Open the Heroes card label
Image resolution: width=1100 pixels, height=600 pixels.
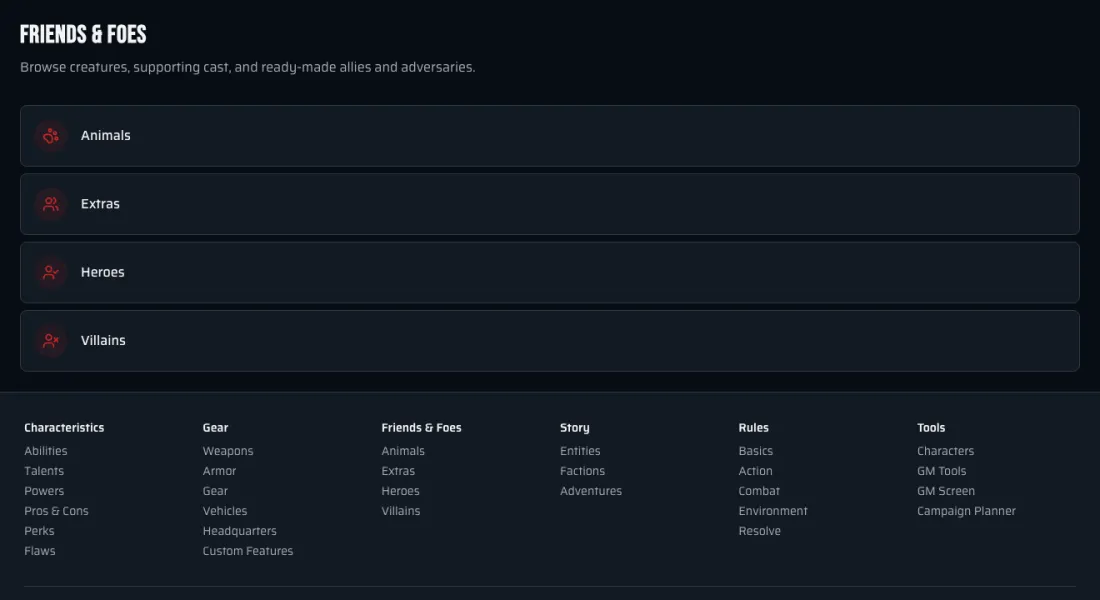coord(102,272)
